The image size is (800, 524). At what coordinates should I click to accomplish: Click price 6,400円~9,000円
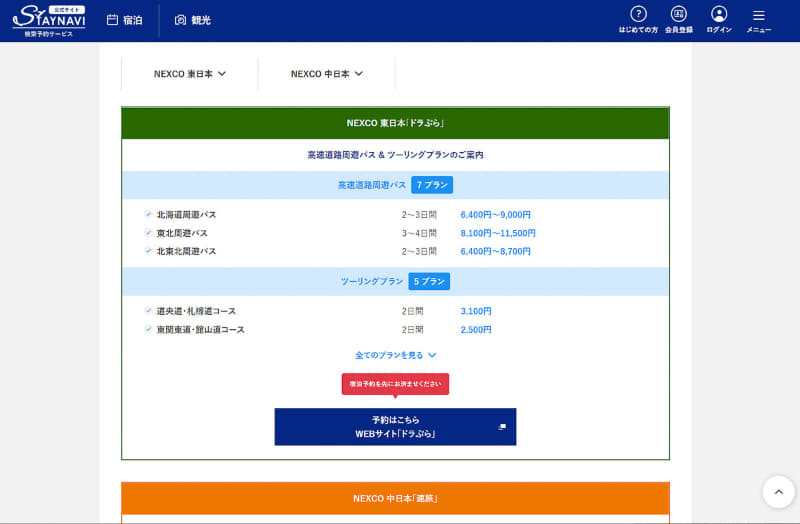point(495,215)
